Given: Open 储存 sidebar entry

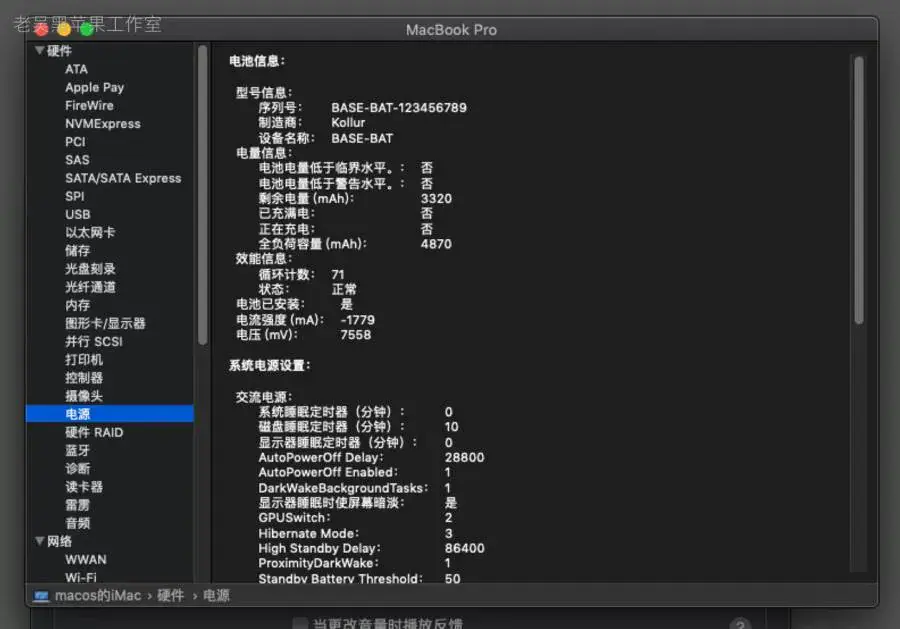Looking at the screenshot, I should 77,251.
